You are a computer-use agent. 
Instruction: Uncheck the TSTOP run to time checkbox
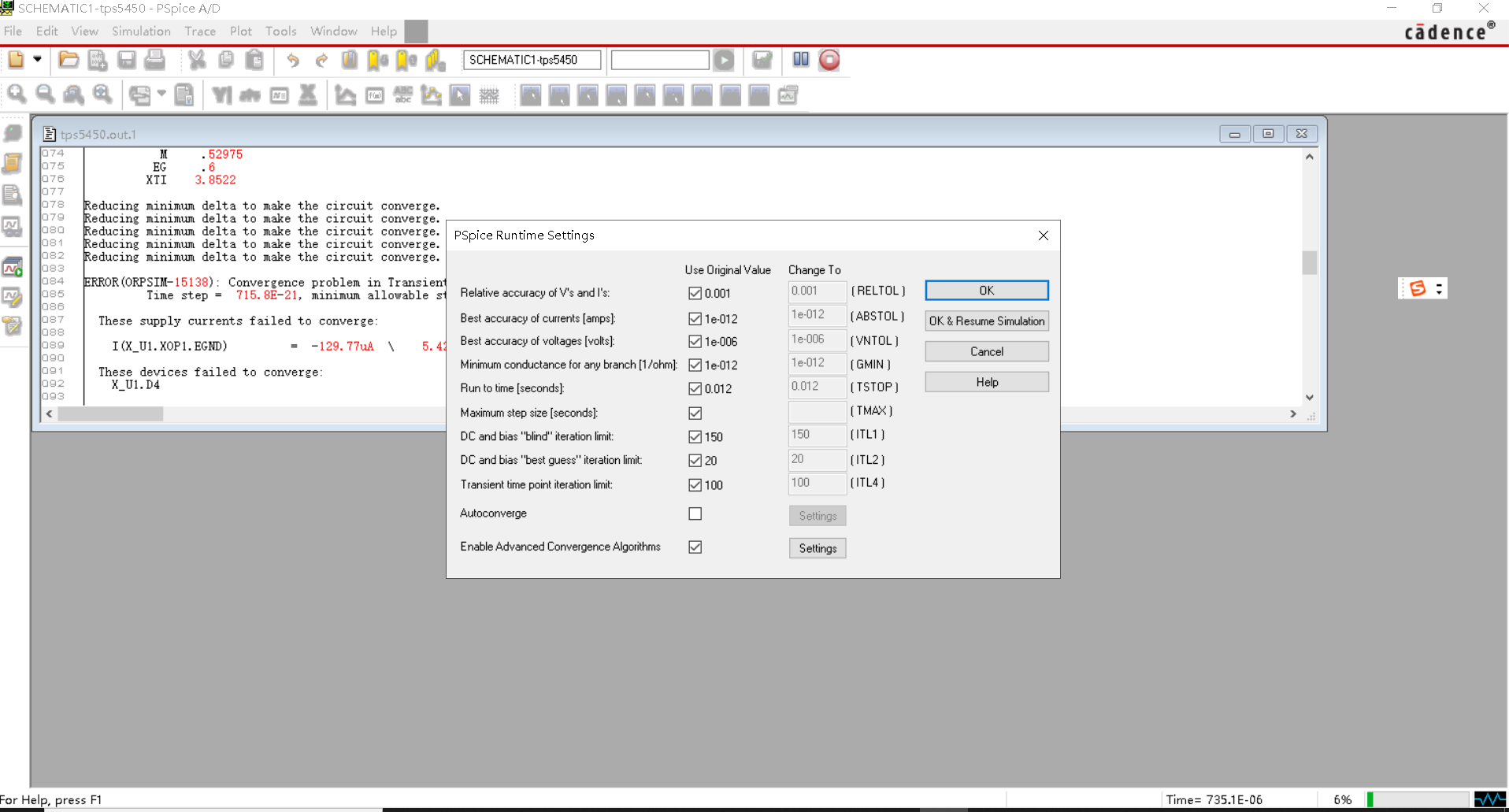point(695,389)
